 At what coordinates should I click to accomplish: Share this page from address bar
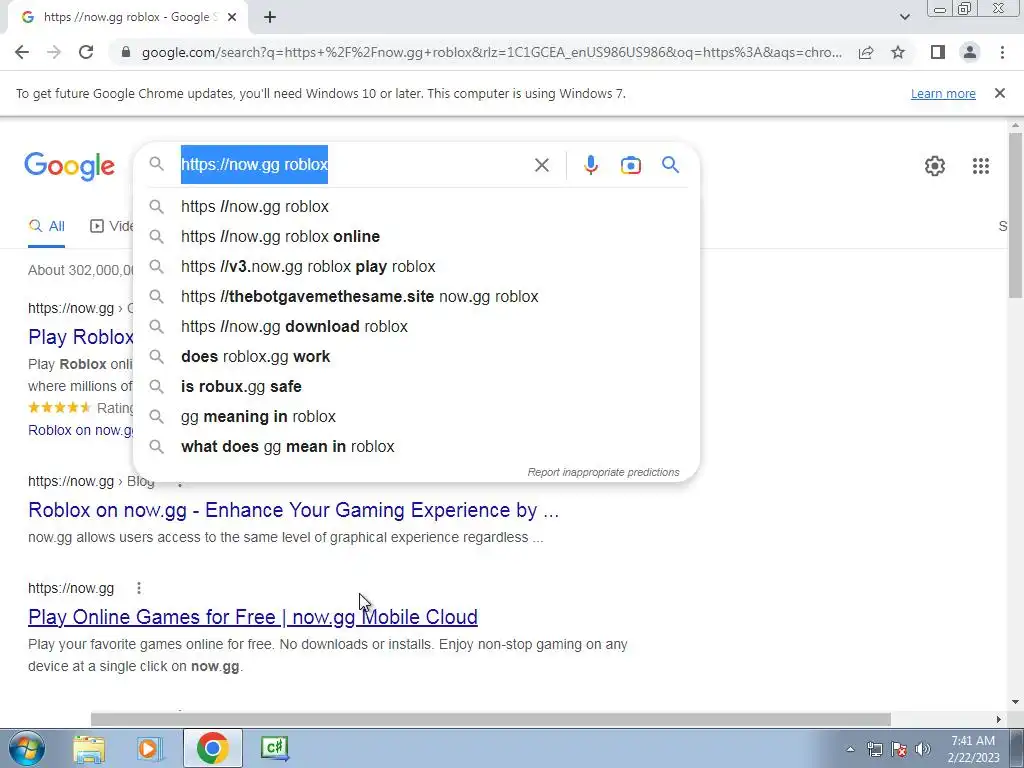point(866,52)
